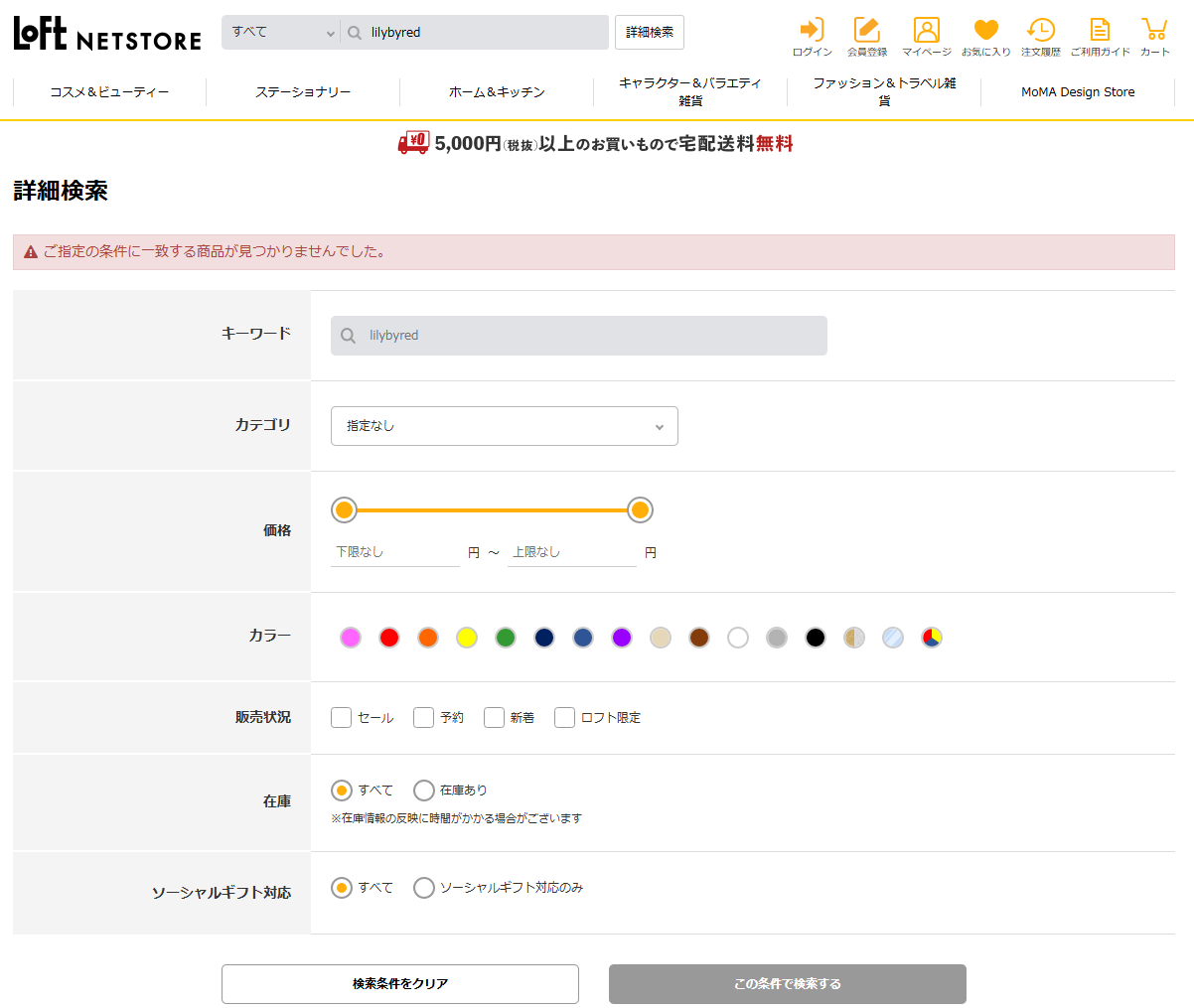View order history (注文履歴) icon

tap(1041, 37)
